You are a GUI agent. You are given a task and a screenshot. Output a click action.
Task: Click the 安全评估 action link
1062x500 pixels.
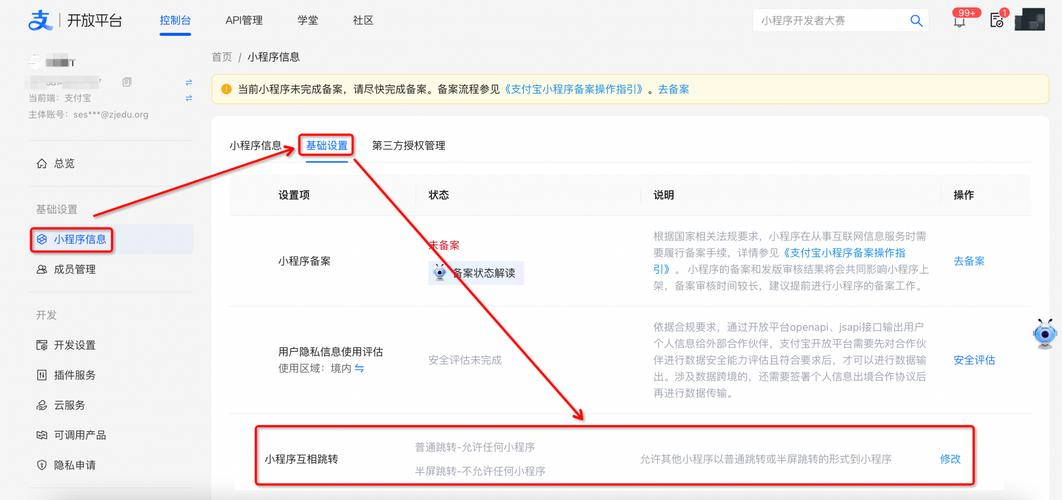(x=974, y=360)
